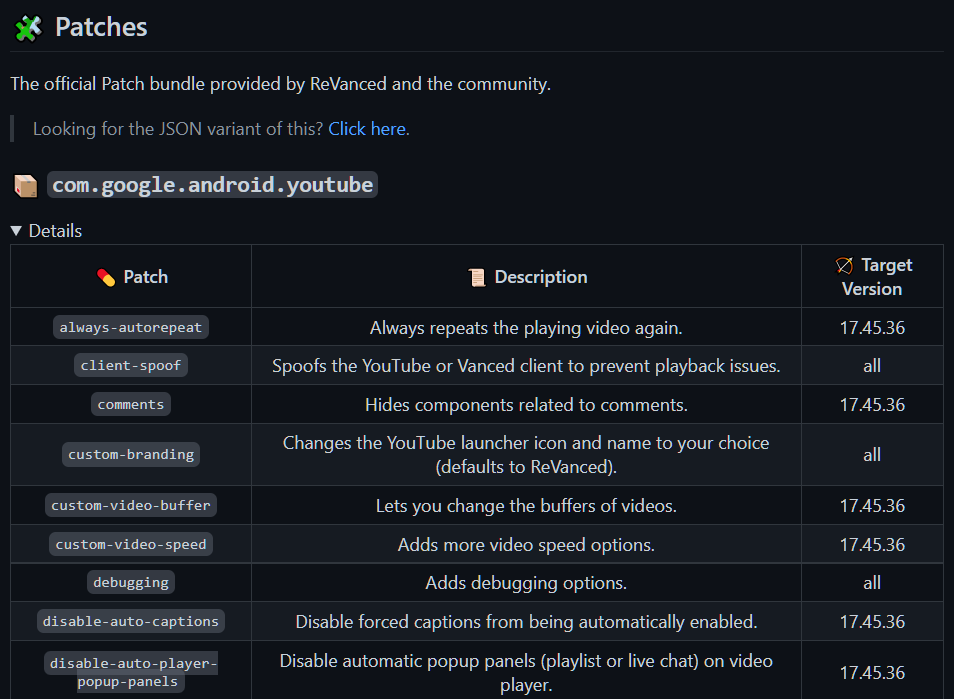
Task: Select the custom-video-speed patch tag
Action: 131,544
